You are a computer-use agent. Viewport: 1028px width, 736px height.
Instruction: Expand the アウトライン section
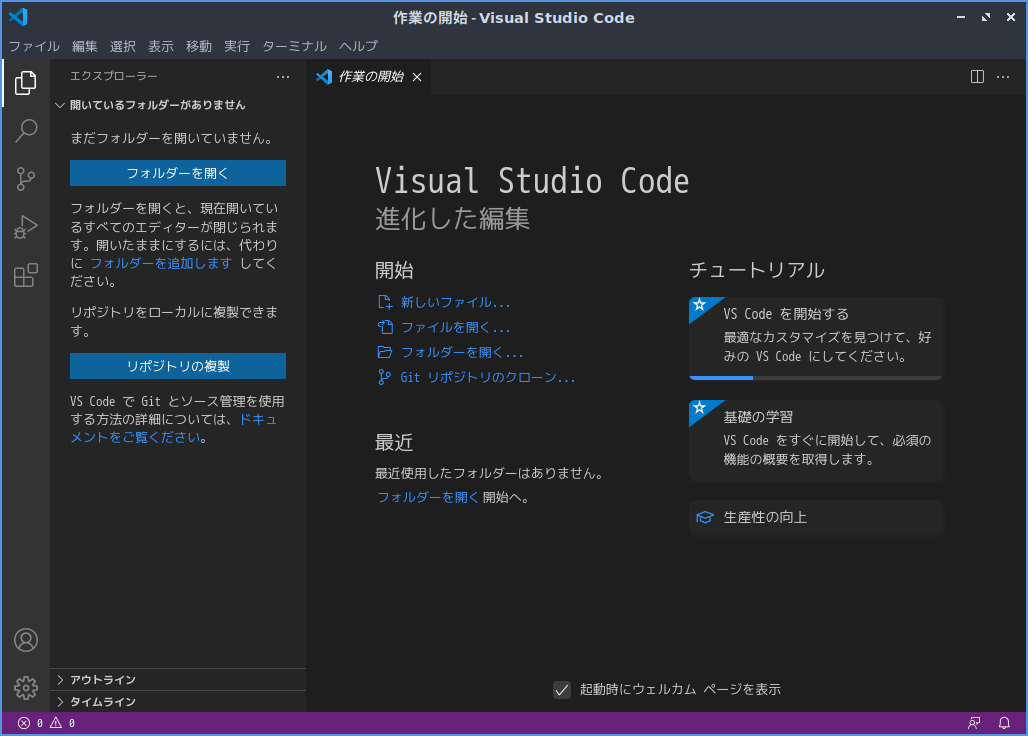(178, 680)
